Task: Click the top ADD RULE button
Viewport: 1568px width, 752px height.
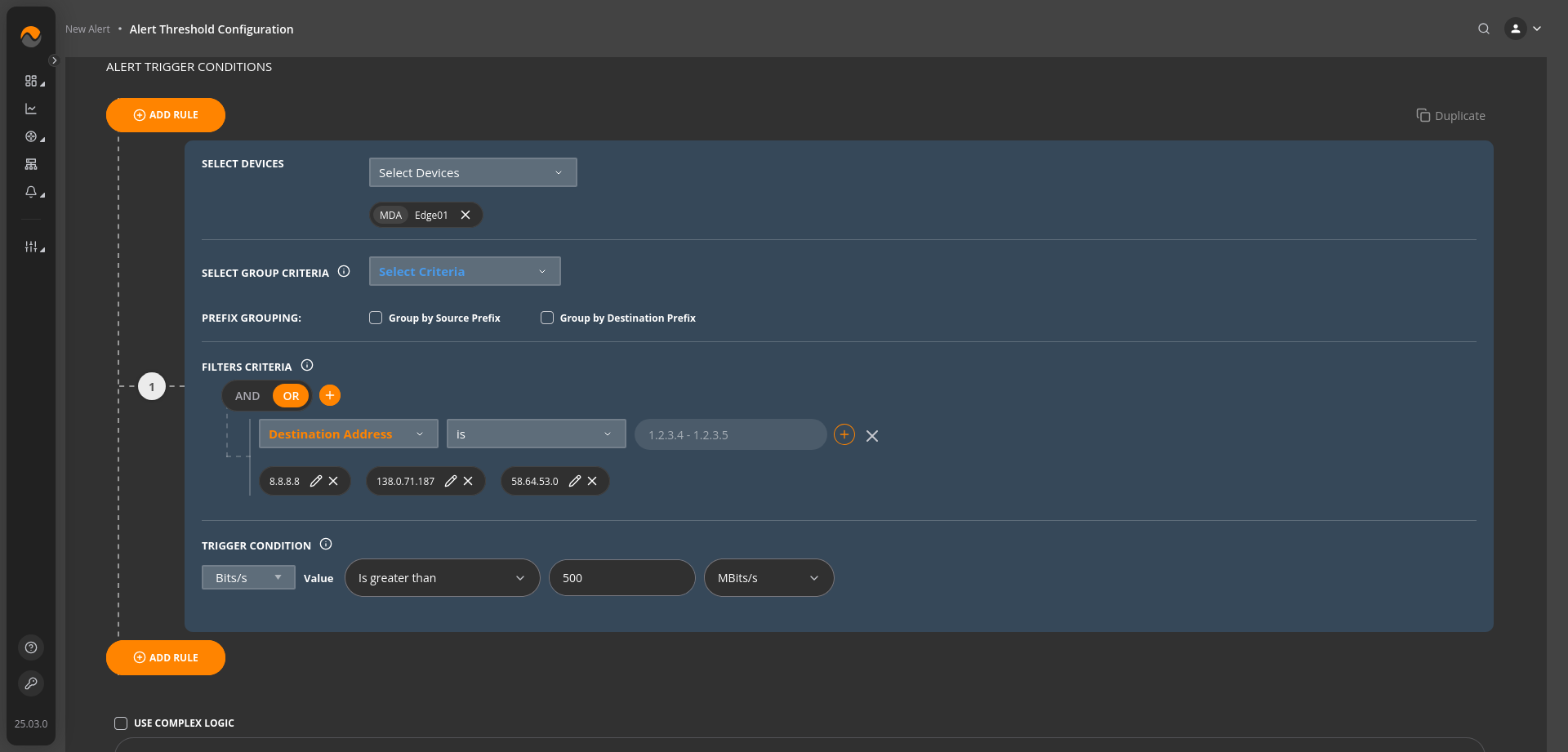Action: (166, 115)
